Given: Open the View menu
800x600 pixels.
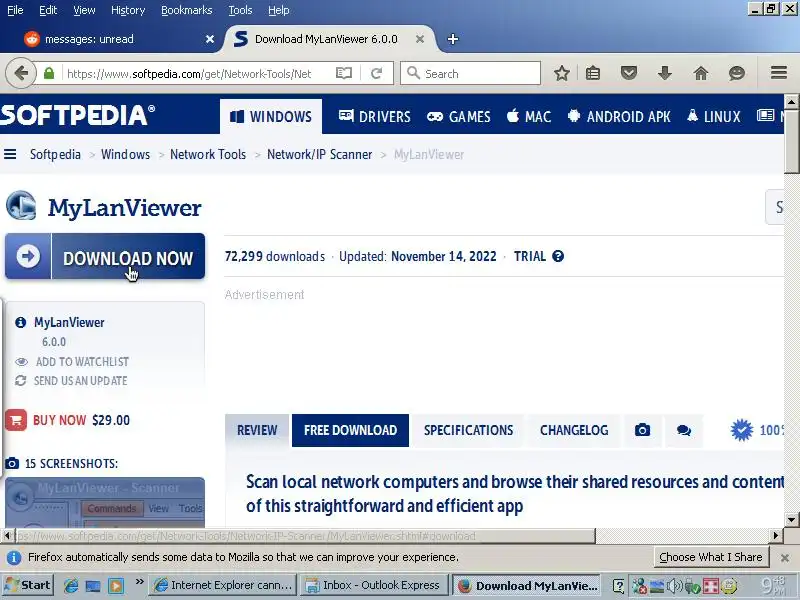Looking at the screenshot, I should point(84,10).
